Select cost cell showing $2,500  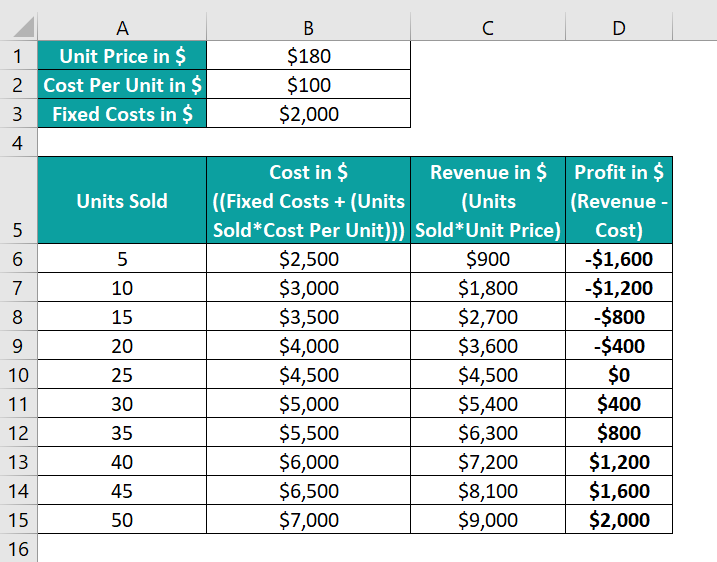click(x=308, y=258)
